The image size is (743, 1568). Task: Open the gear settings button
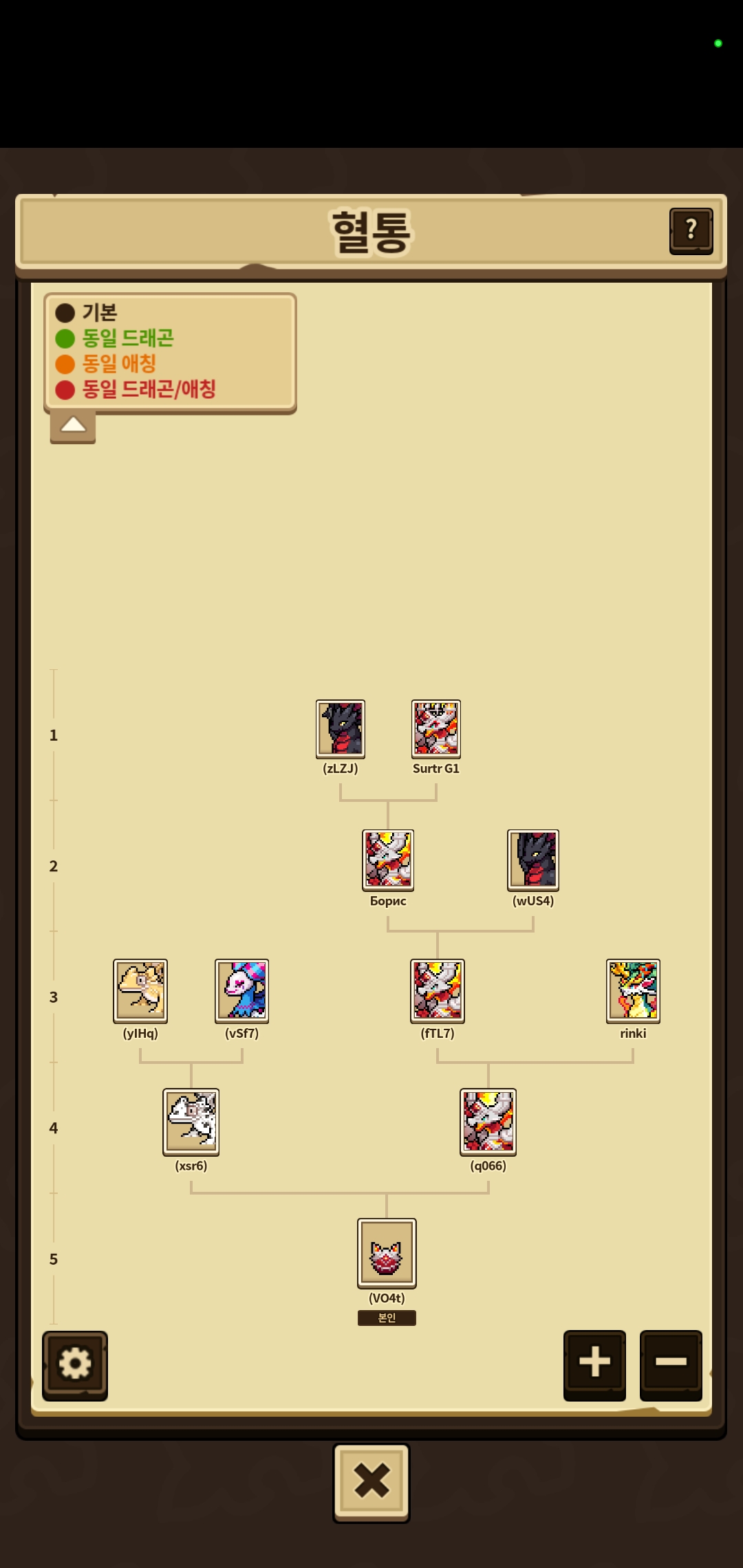point(75,1365)
